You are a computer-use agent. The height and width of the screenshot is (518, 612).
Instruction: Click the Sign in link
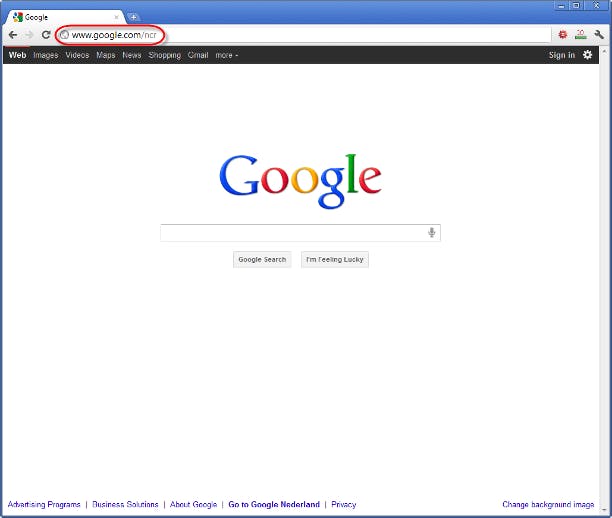point(562,55)
